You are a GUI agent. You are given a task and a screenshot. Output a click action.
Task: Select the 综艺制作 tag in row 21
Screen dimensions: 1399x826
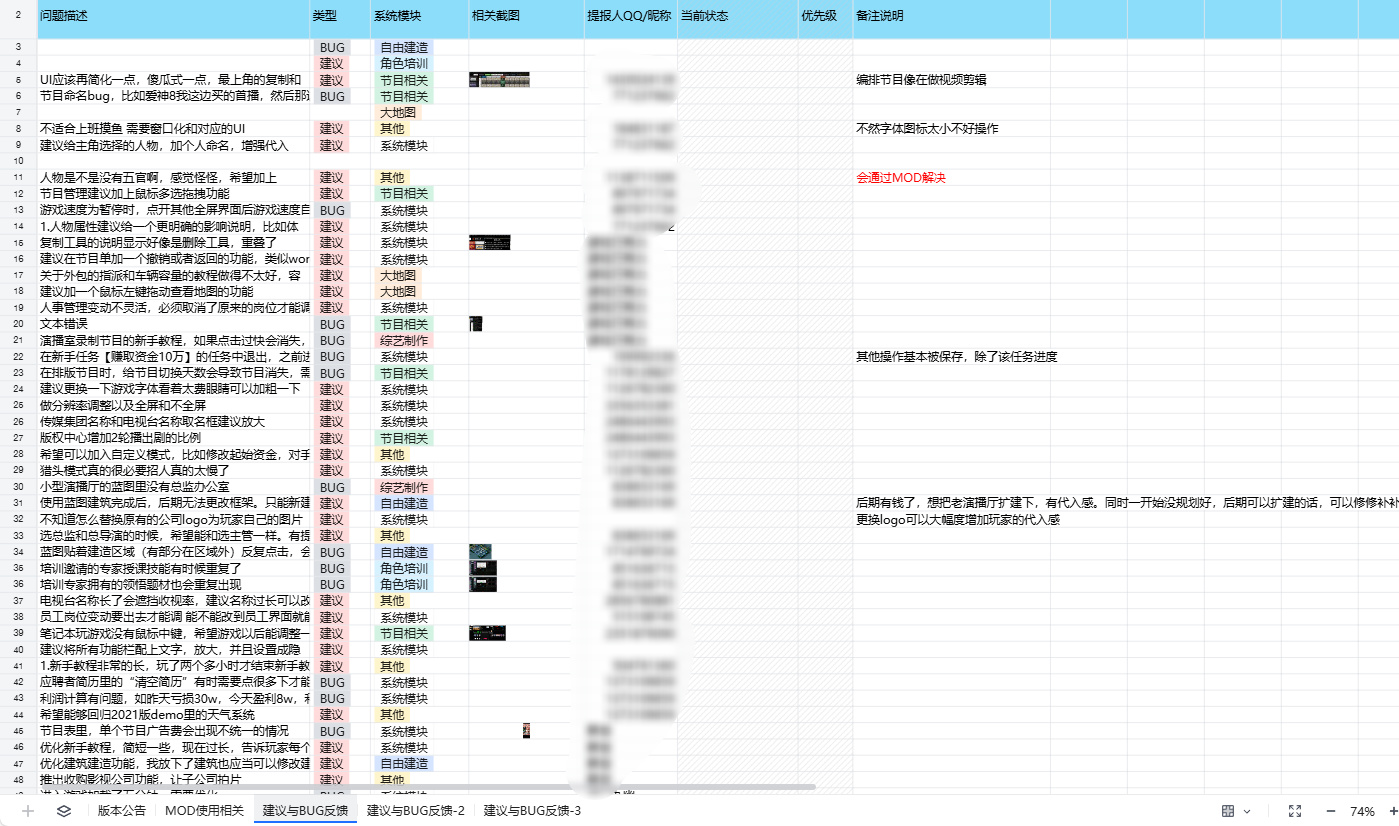404,341
